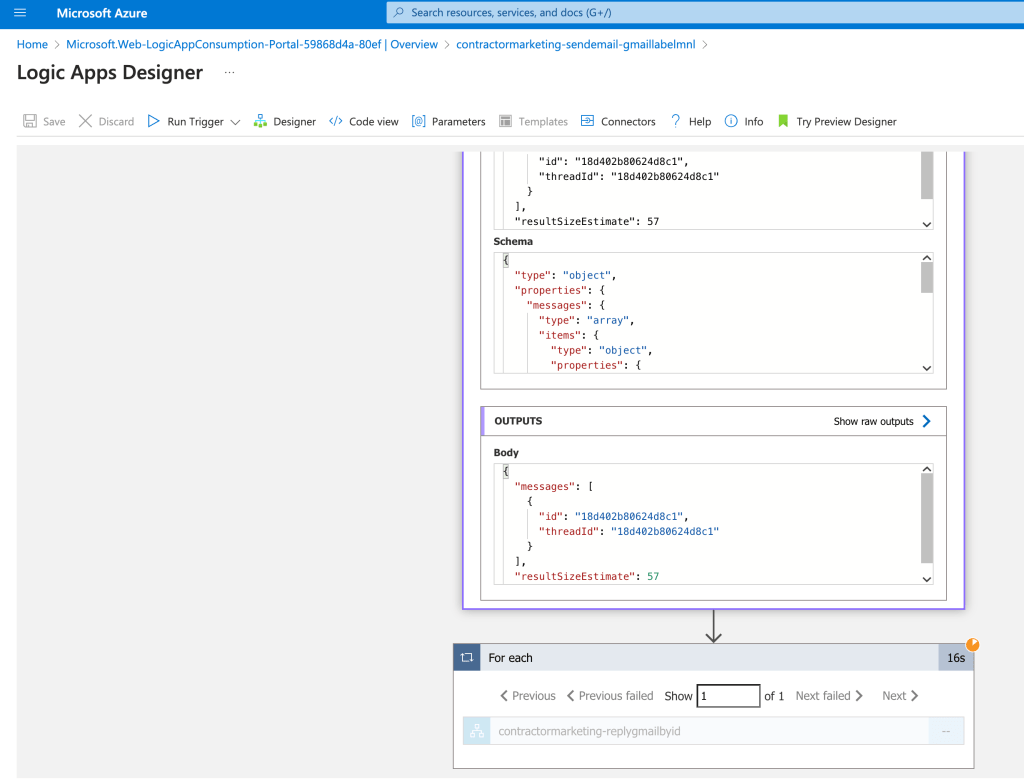Image resolution: width=1024 pixels, height=779 pixels.
Task: Switch to Designer view
Action: (x=285, y=121)
